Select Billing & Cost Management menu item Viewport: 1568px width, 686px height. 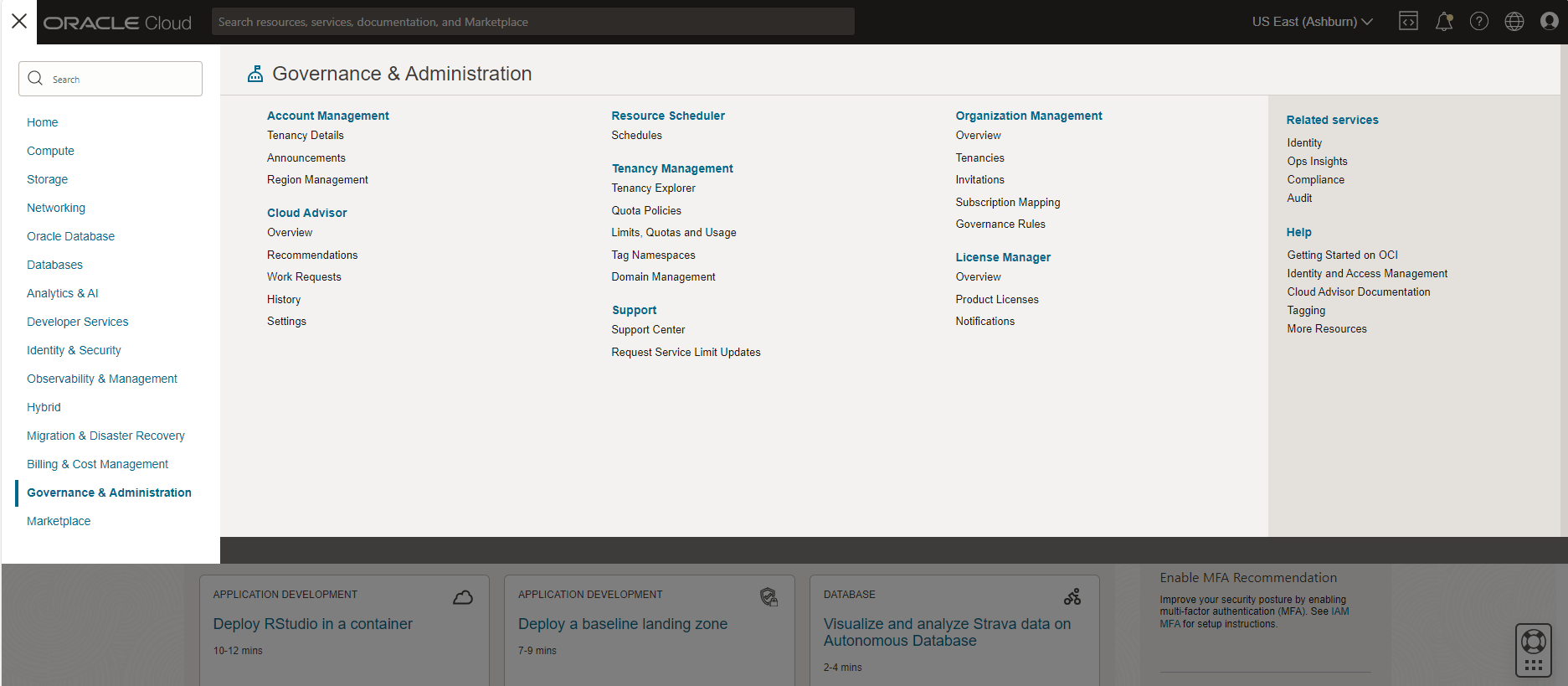pyautogui.click(x=97, y=464)
